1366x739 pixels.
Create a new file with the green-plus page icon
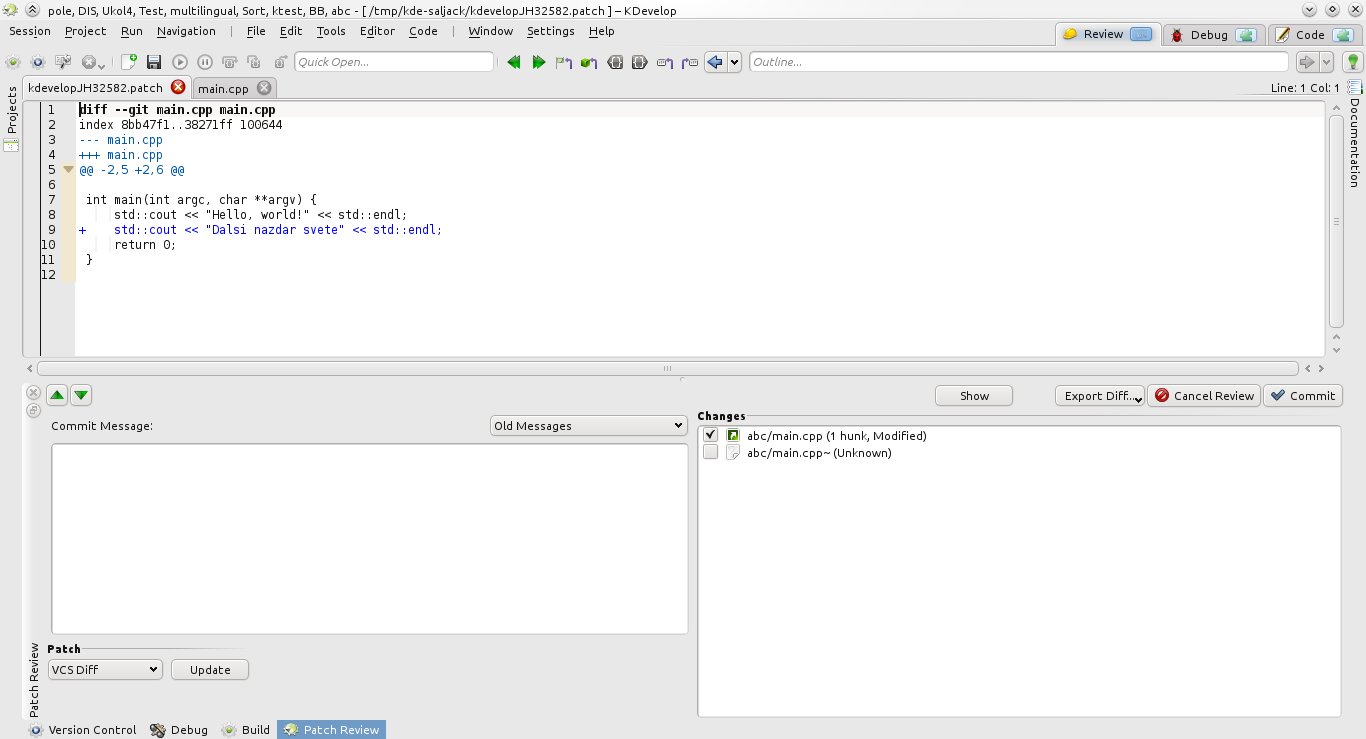(x=129, y=62)
